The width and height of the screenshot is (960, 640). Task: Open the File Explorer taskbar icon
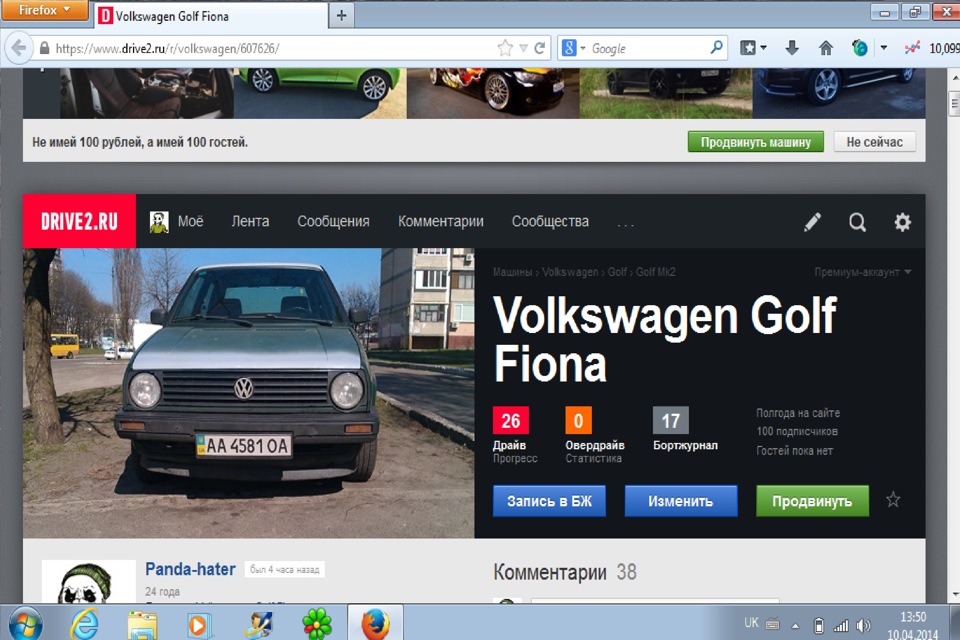point(142,625)
